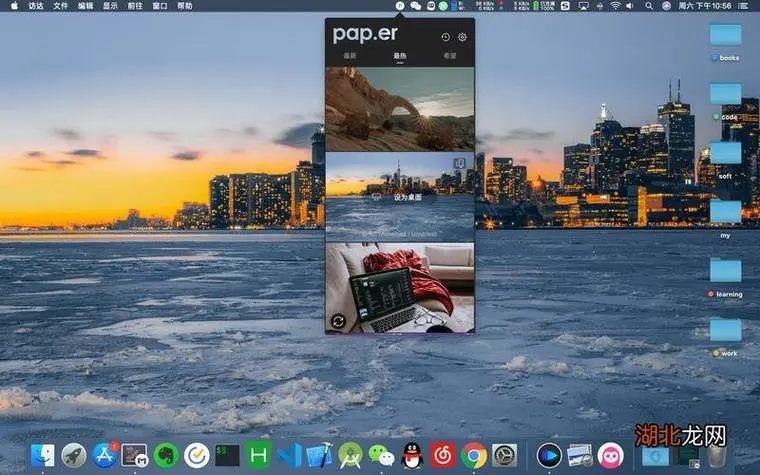Open the QQ penguin app in Dock

(x=412, y=456)
